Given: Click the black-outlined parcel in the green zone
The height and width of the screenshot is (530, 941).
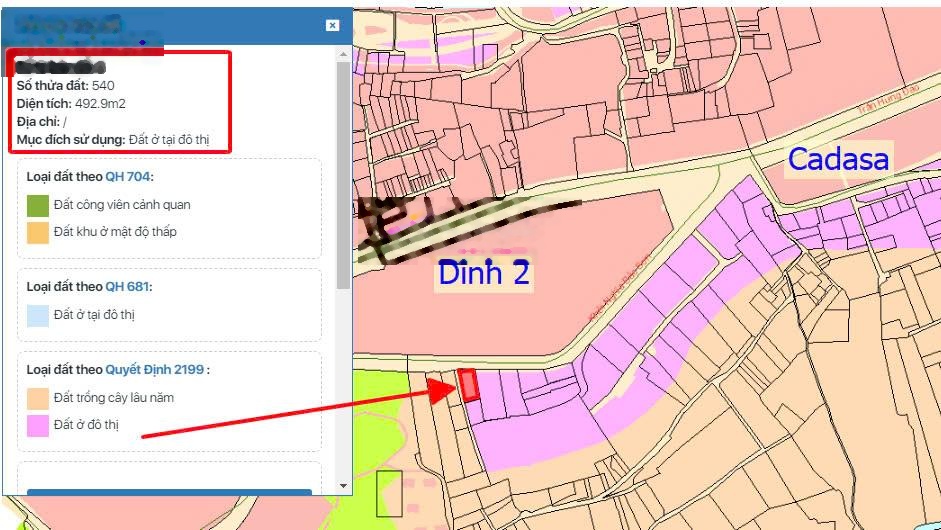Looking at the screenshot, I should [x=389, y=493].
